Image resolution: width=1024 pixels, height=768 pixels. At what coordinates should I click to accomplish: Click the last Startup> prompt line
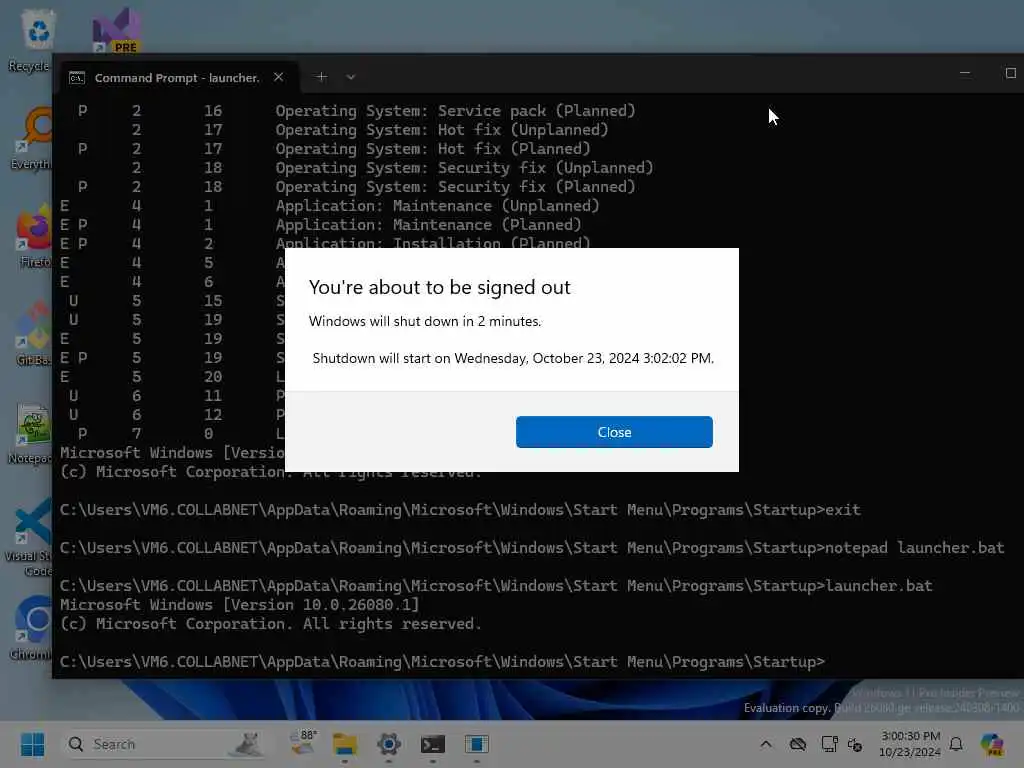point(442,662)
